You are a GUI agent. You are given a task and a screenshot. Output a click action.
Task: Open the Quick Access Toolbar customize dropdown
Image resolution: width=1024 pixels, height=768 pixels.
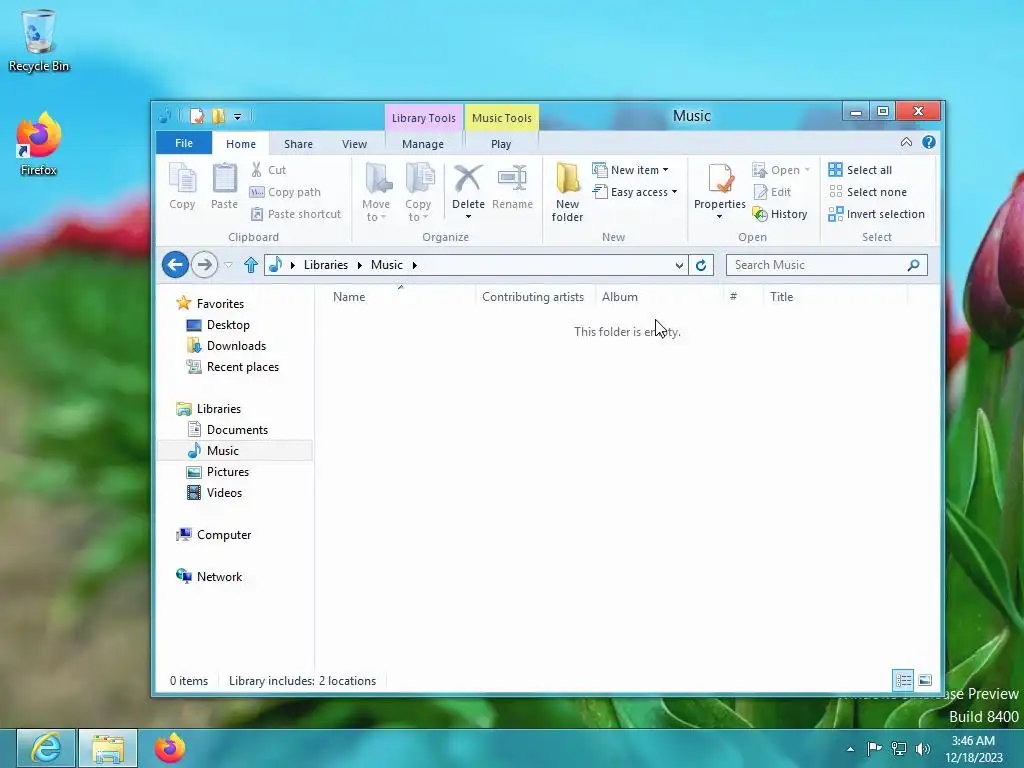(238, 117)
